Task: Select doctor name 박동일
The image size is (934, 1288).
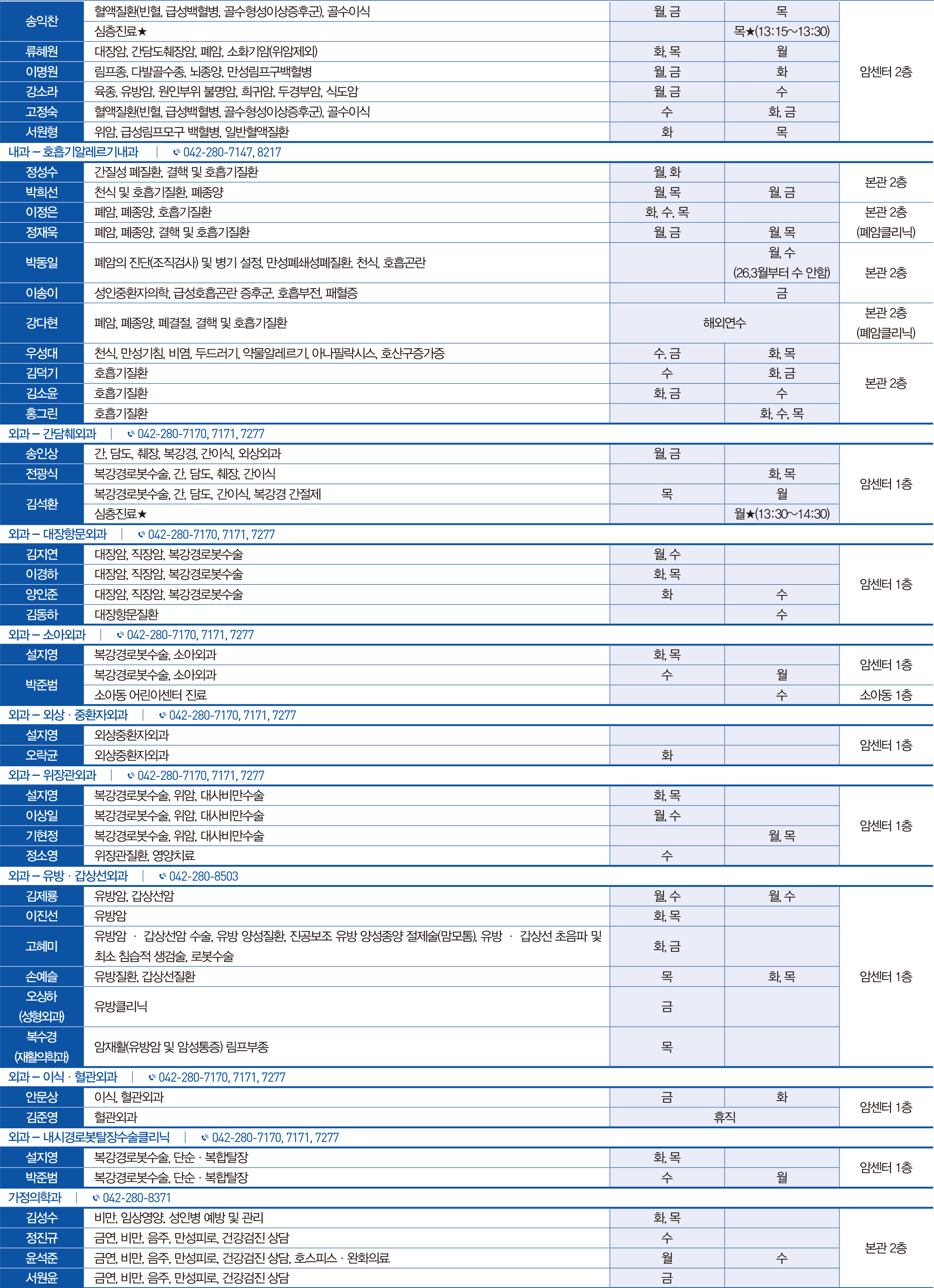Action: 41,262
